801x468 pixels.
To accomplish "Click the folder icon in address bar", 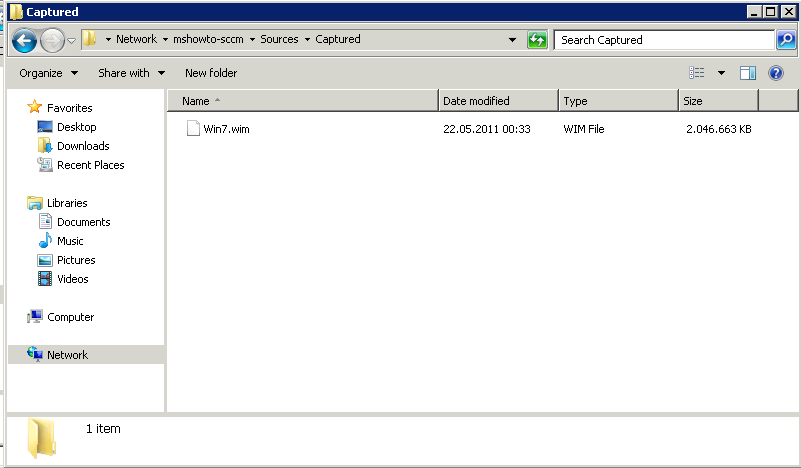I will [89, 39].
